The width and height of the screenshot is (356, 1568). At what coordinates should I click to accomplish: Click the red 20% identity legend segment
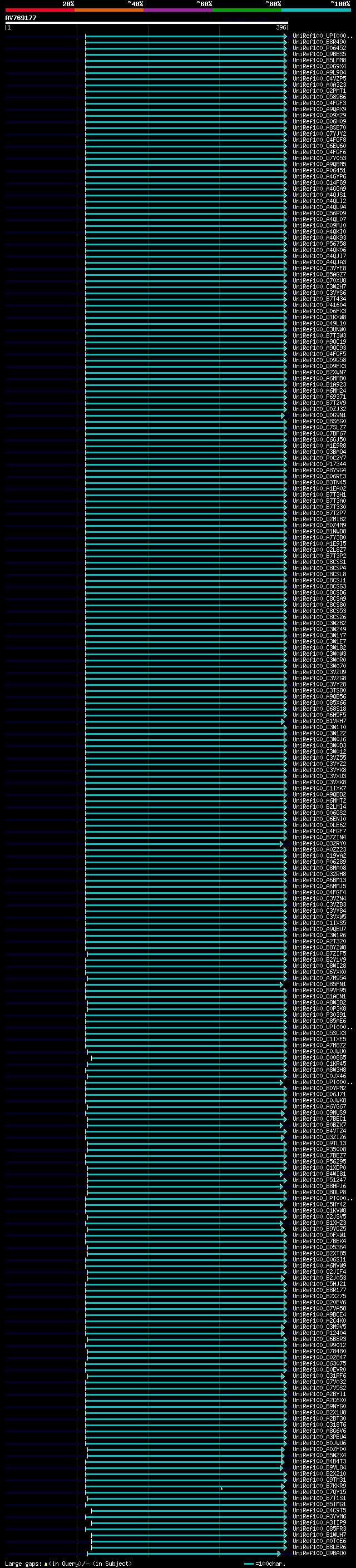click(39, 10)
